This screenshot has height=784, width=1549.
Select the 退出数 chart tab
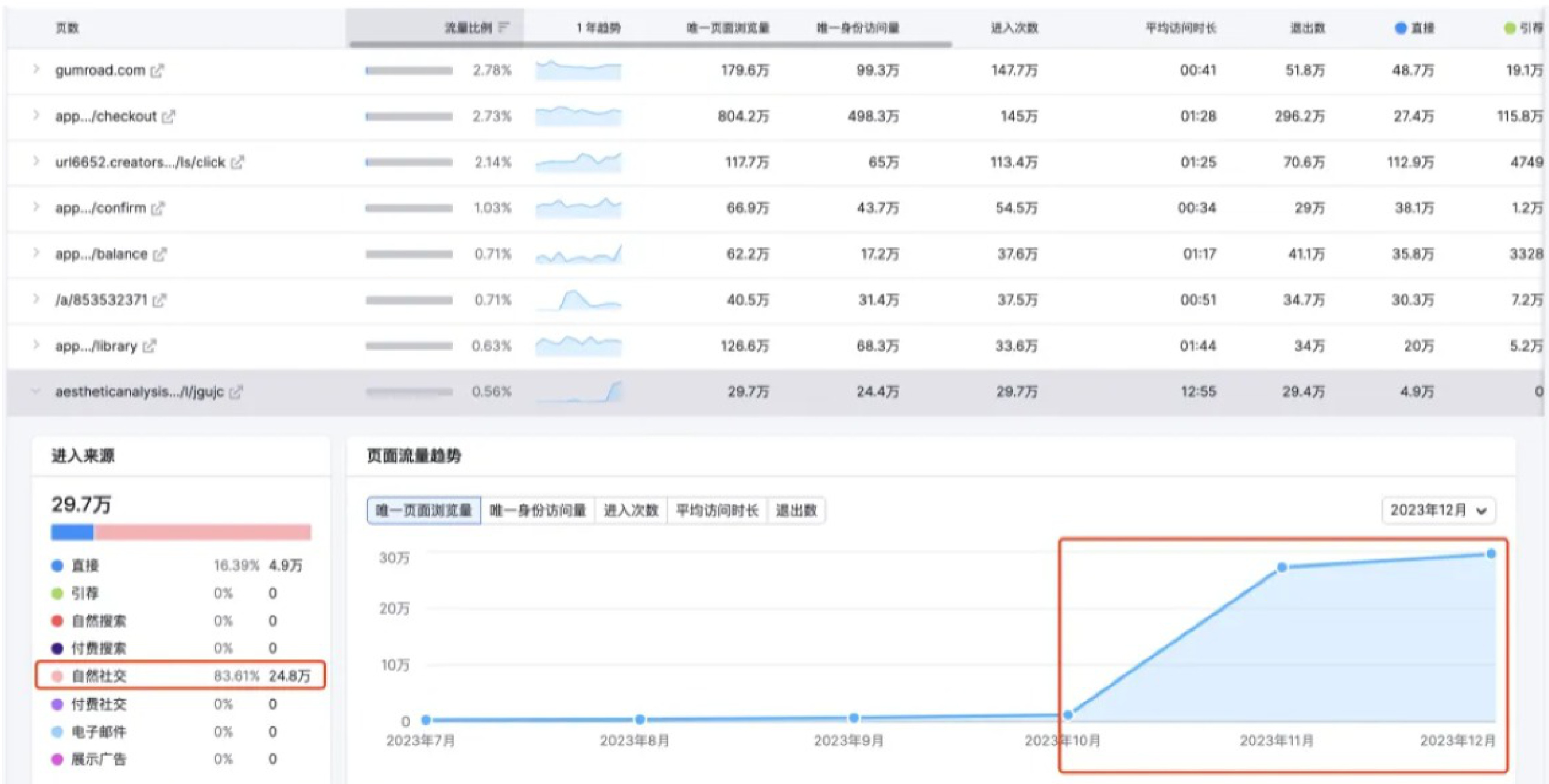pos(796,511)
